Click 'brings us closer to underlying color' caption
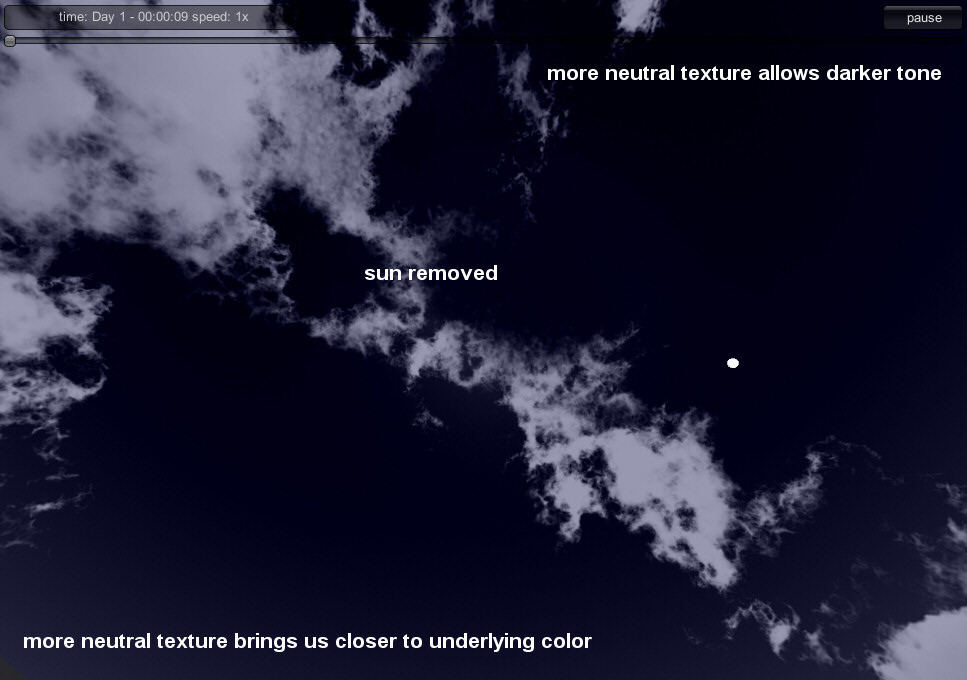The width and height of the screenshot is (967, 680). [x=413, y=641]
